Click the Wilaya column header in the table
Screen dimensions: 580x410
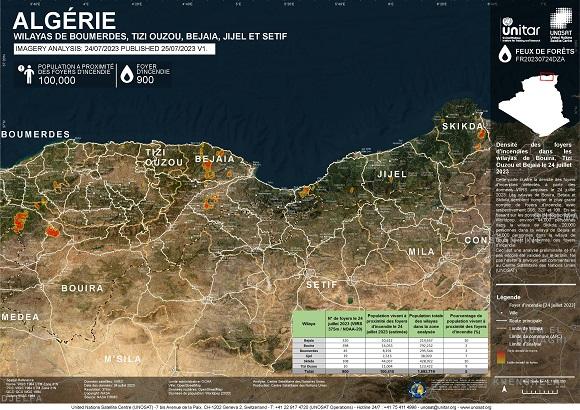[x=308, y=324]
